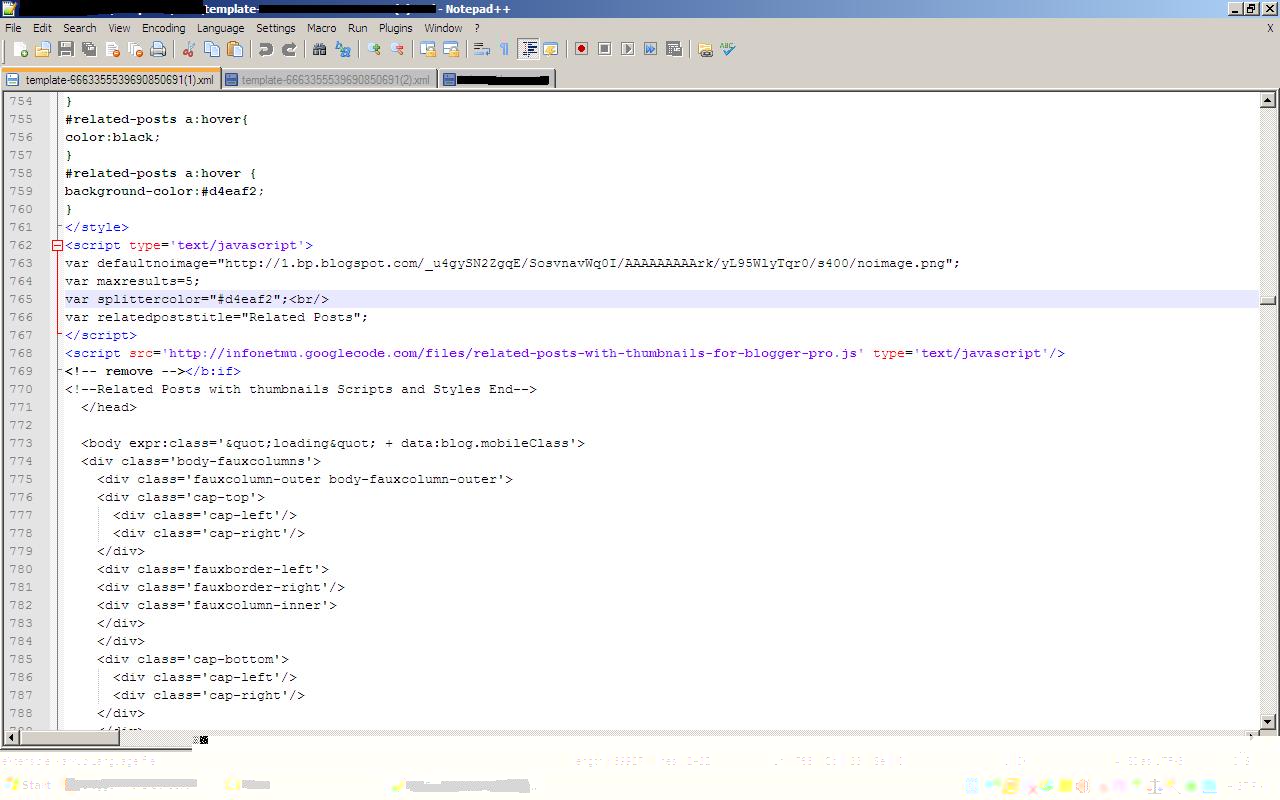Click the Copy toolbar icon
The width and height of the screenshot is (1280, 800).
point(212,49)
